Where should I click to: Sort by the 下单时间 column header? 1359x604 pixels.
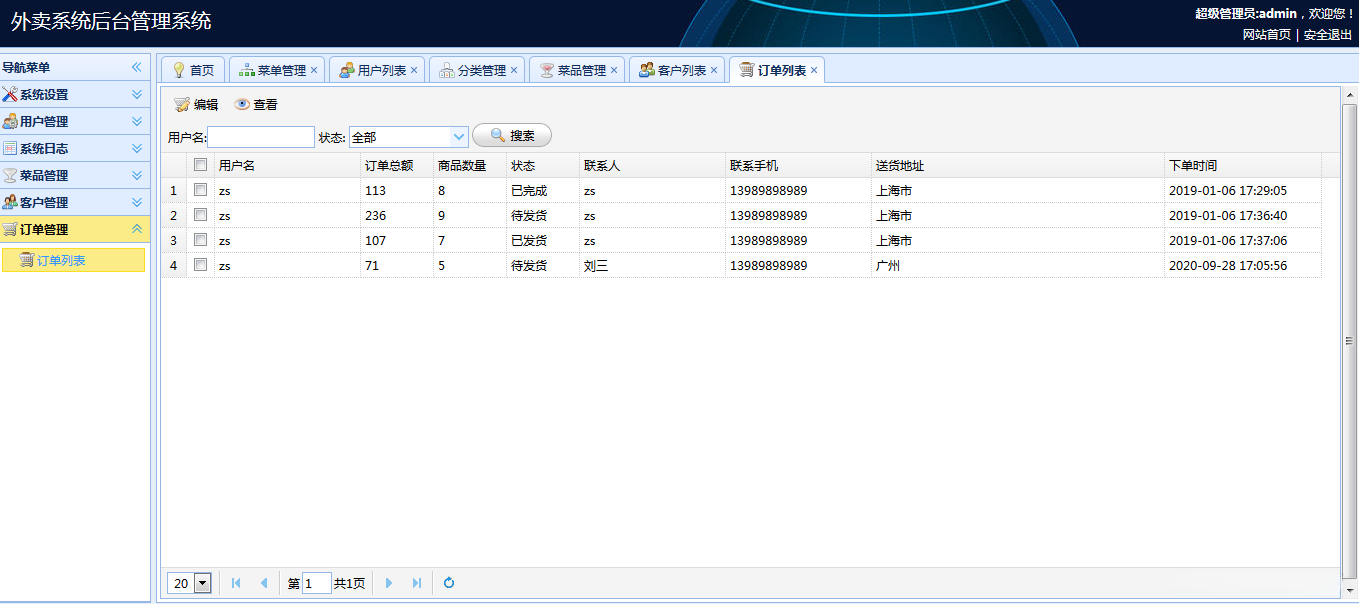tap(1243, 165)
